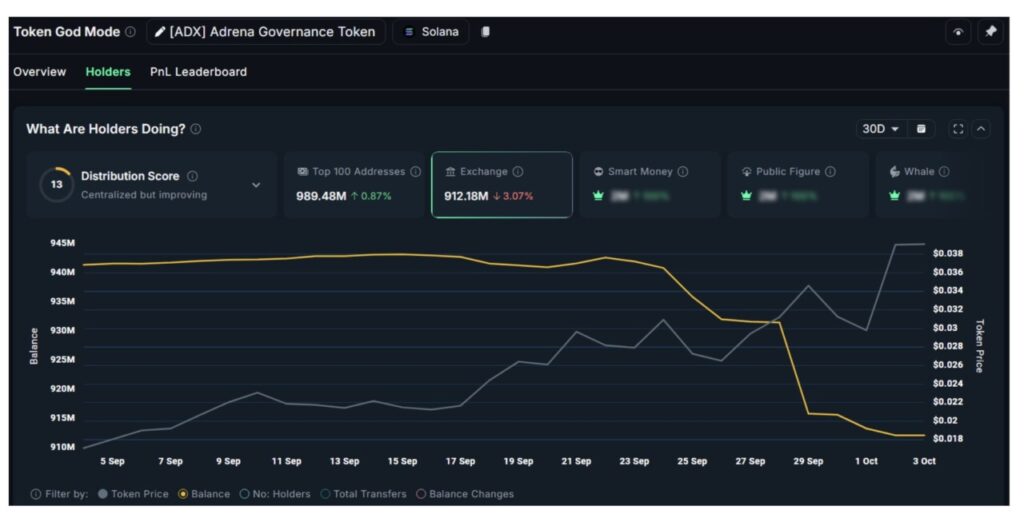Open the PnL Leaderboard tab
The width and height of the screenshot is (1024, 514).
point(198,72)
